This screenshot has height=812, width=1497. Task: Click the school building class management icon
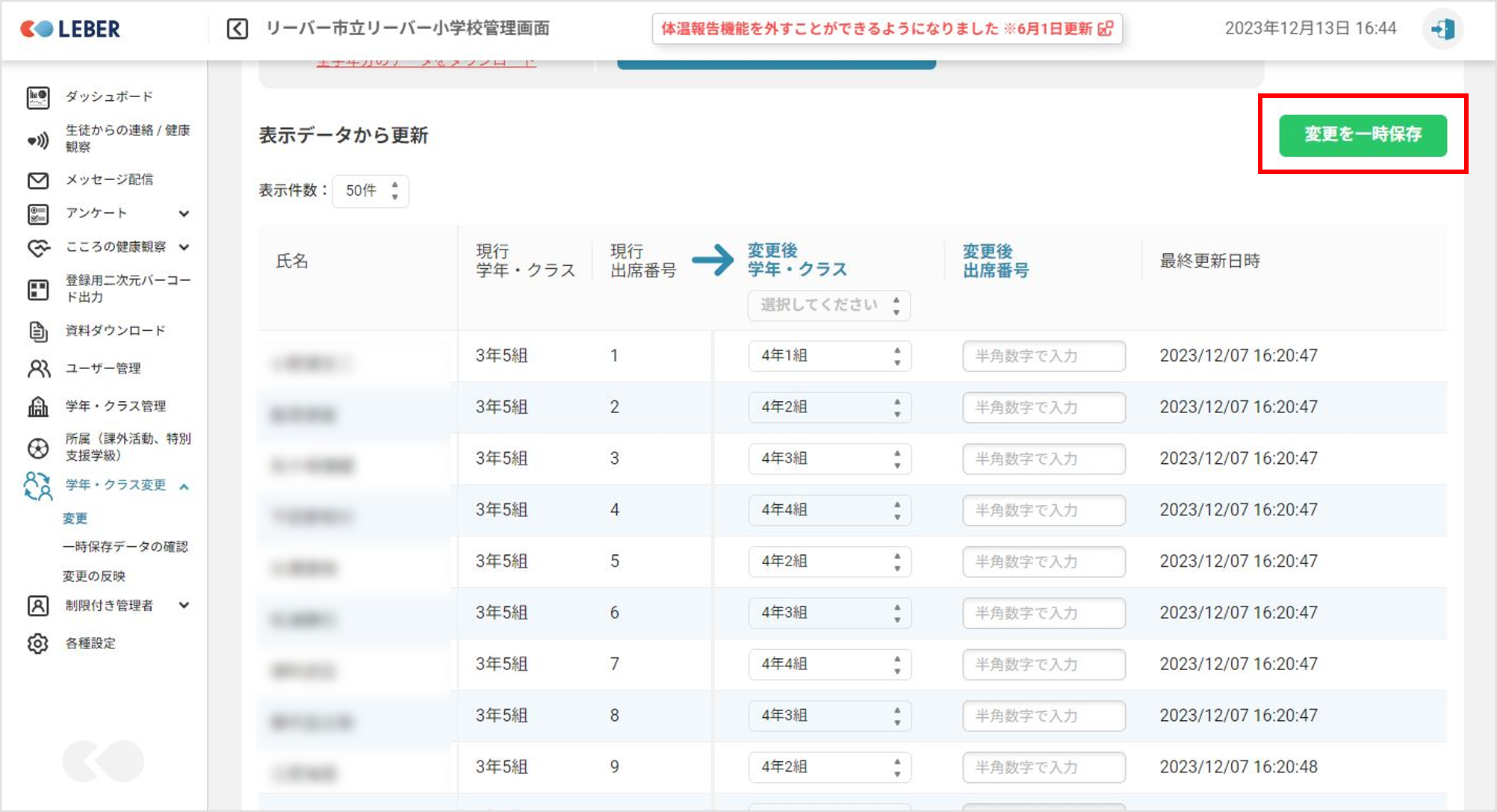click(x=38, y=406)
